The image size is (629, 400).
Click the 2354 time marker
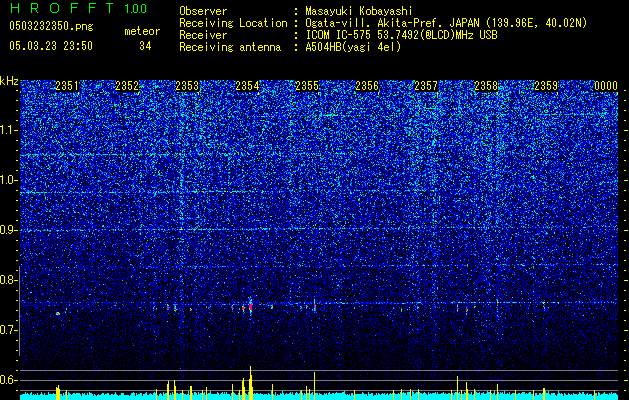247,86
